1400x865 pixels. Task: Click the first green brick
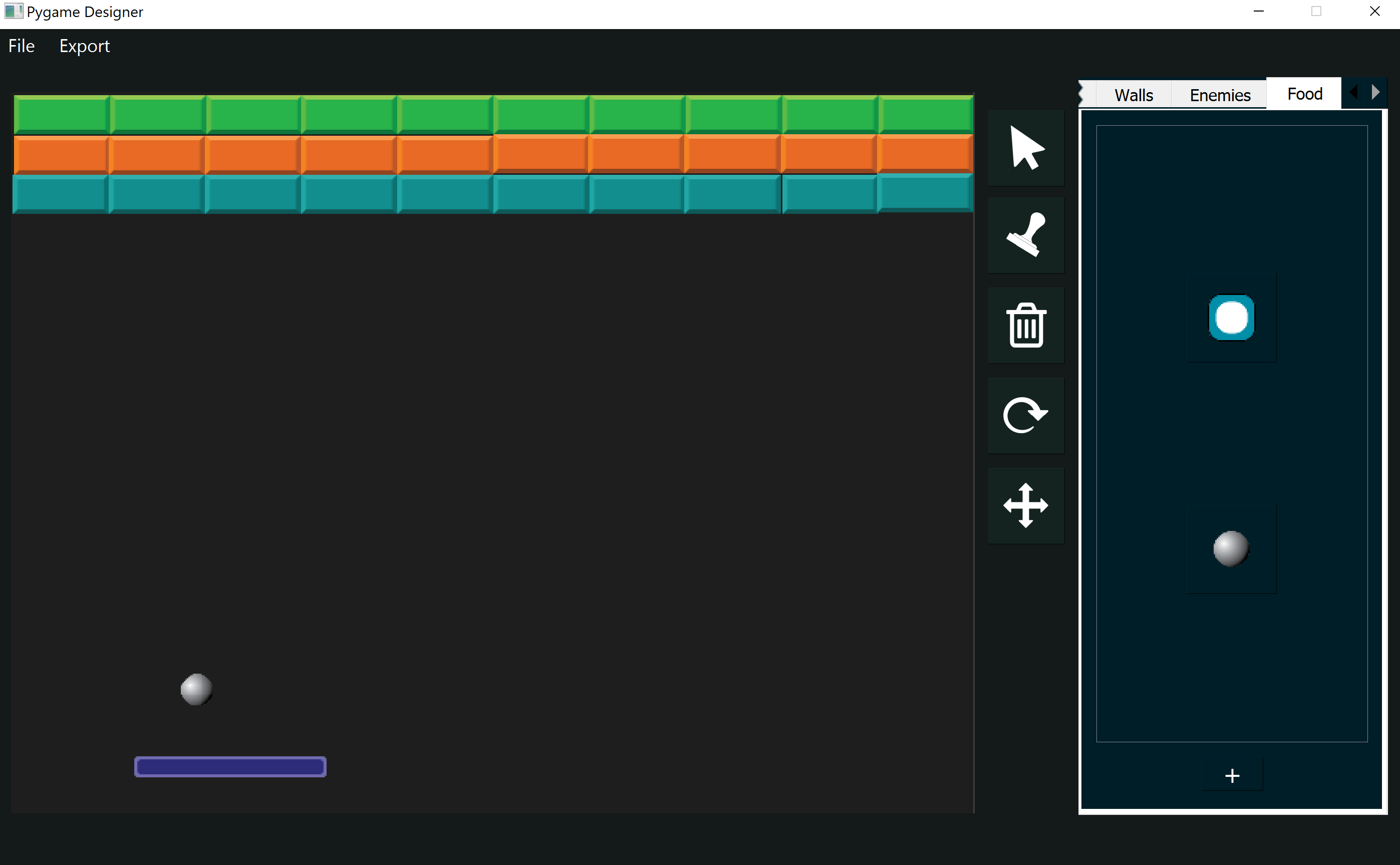(61, 114)
